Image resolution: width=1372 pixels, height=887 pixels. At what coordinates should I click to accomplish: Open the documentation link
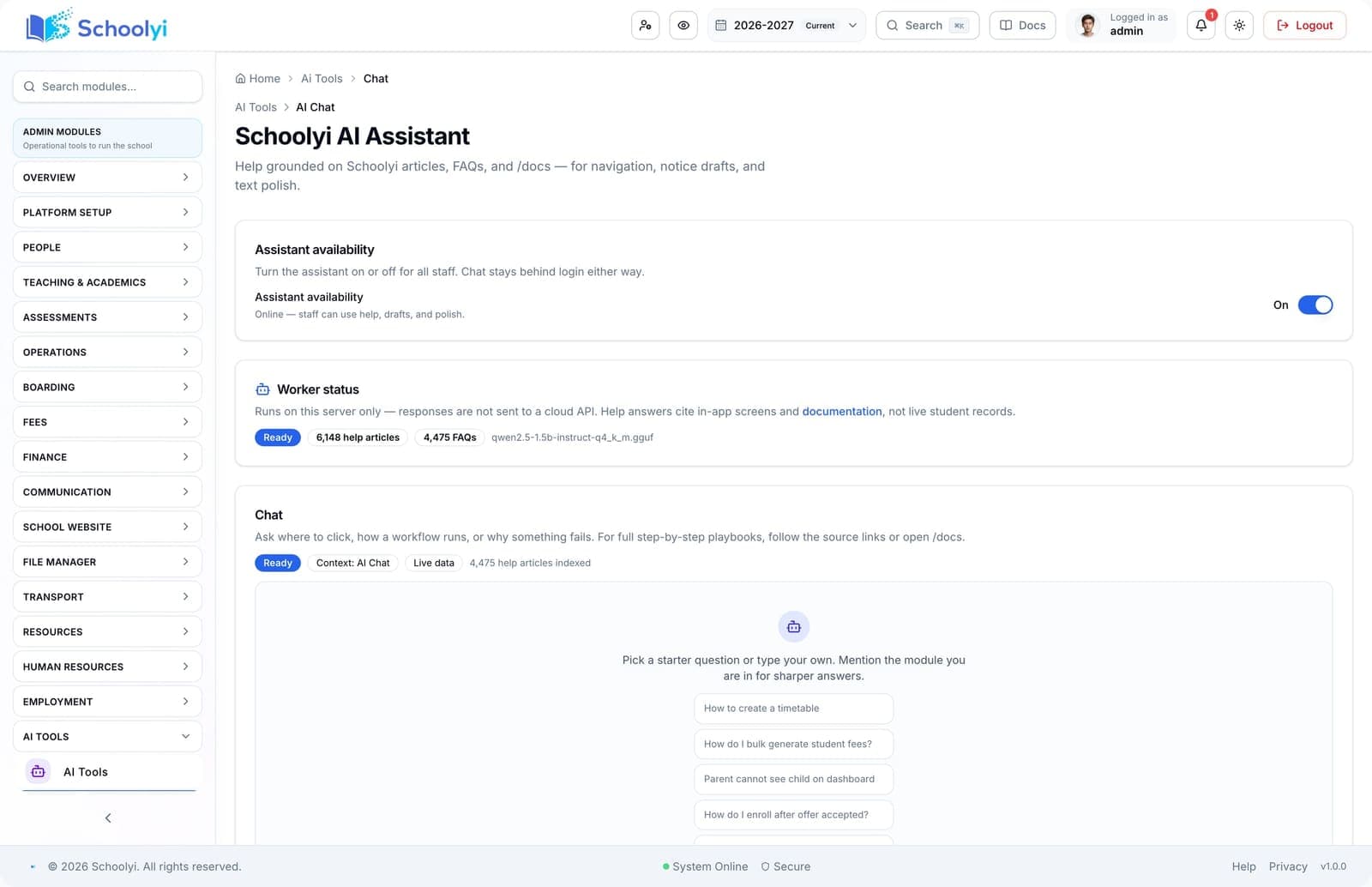[841, 412]
